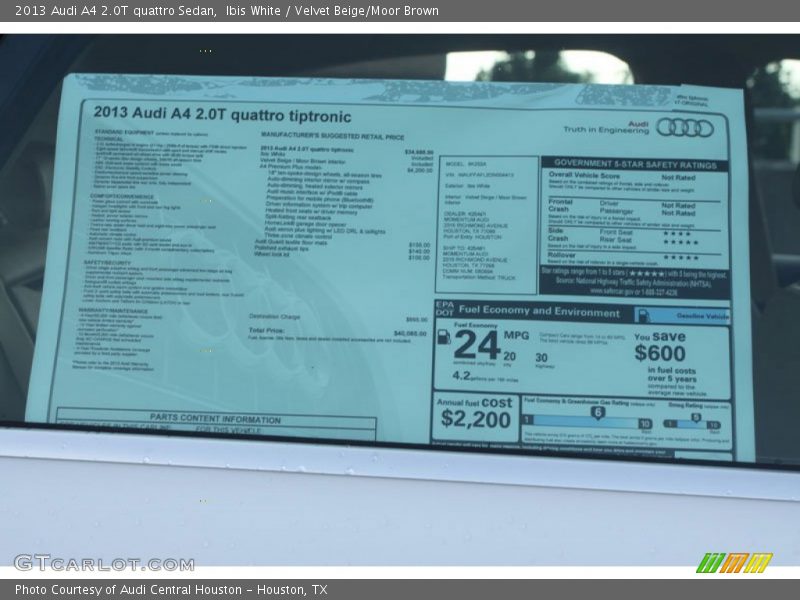800x600 pixels.
Task: Click the EPA DOT badge
Action: coord(445,312)
